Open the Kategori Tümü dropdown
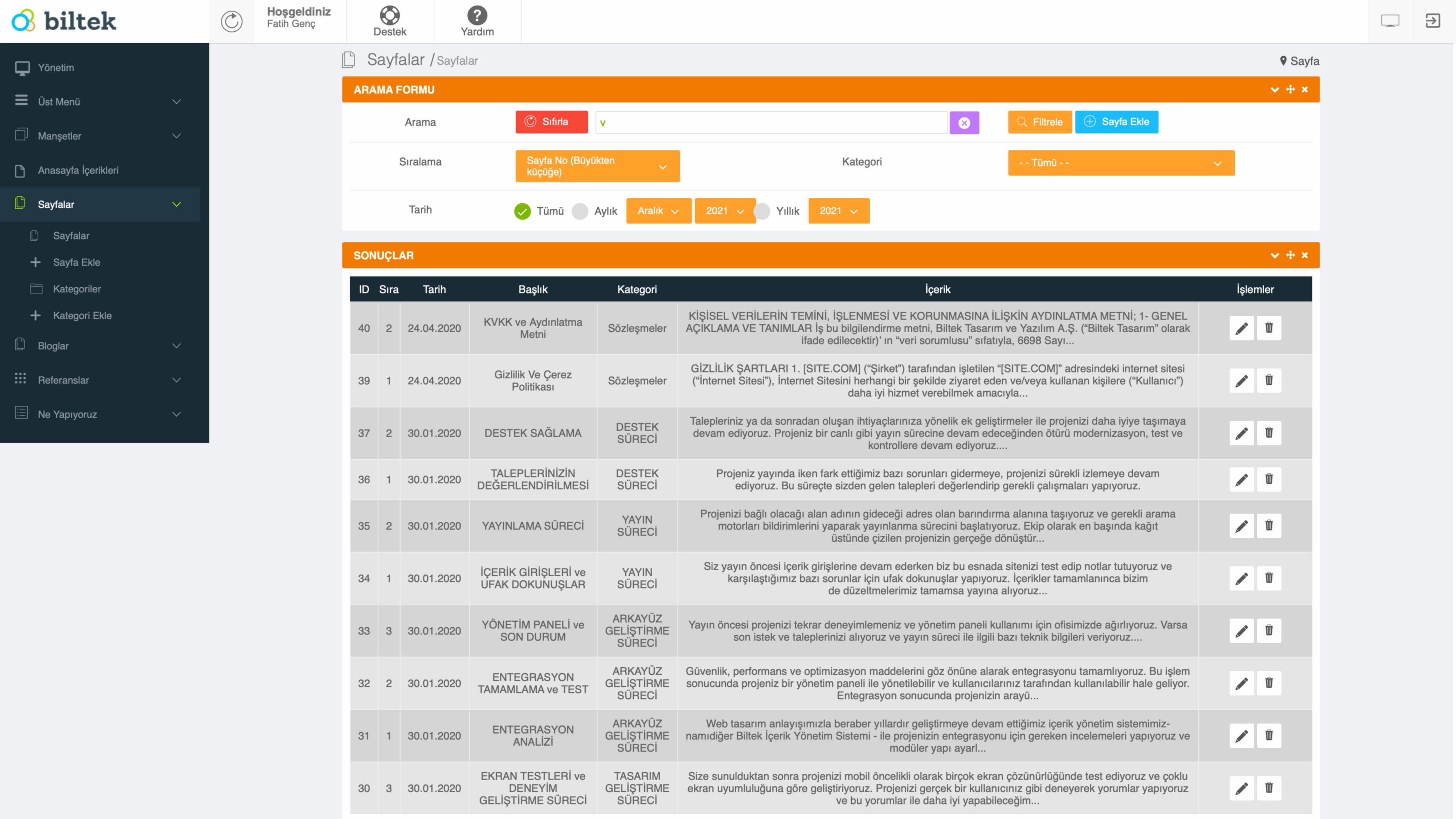 (1120, 163)
